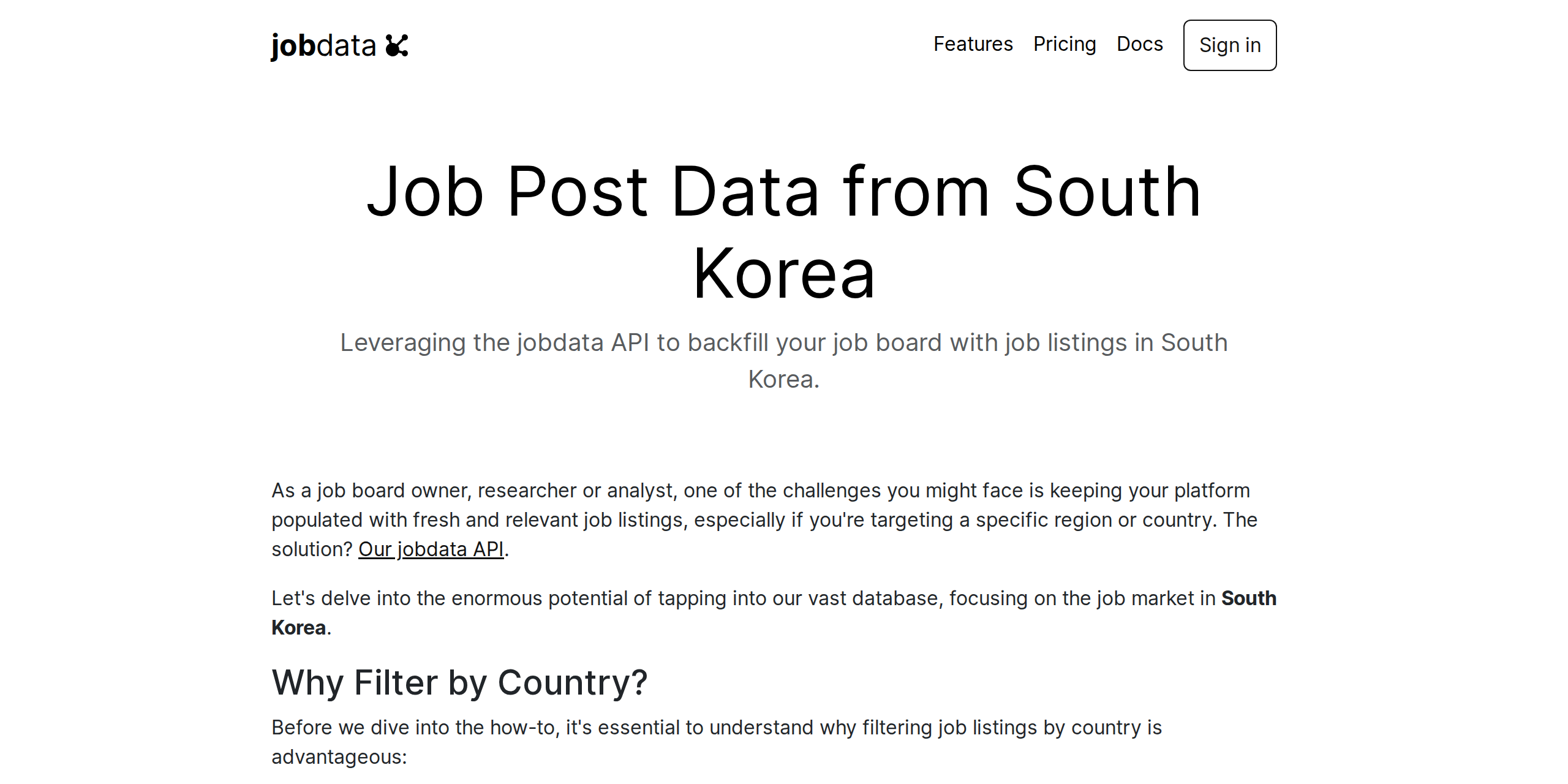
Task: Open the Docs navigation item
Action: click(x=1140, y=44)
